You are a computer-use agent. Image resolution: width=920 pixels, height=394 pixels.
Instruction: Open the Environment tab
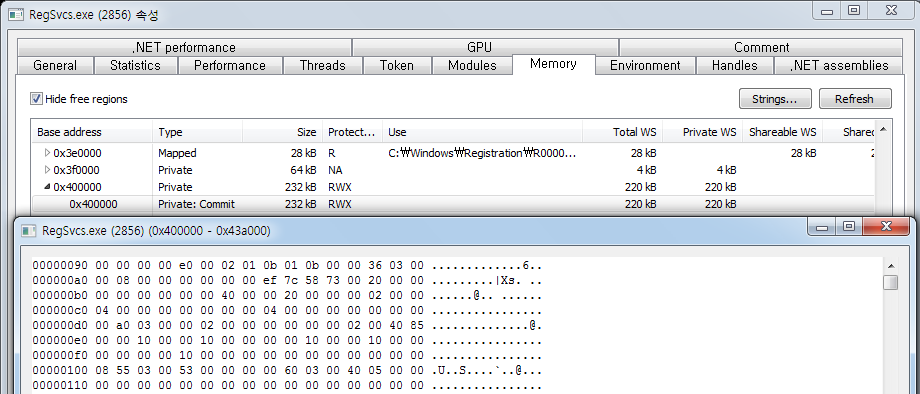pyautogui.click(x=645, y=65)
